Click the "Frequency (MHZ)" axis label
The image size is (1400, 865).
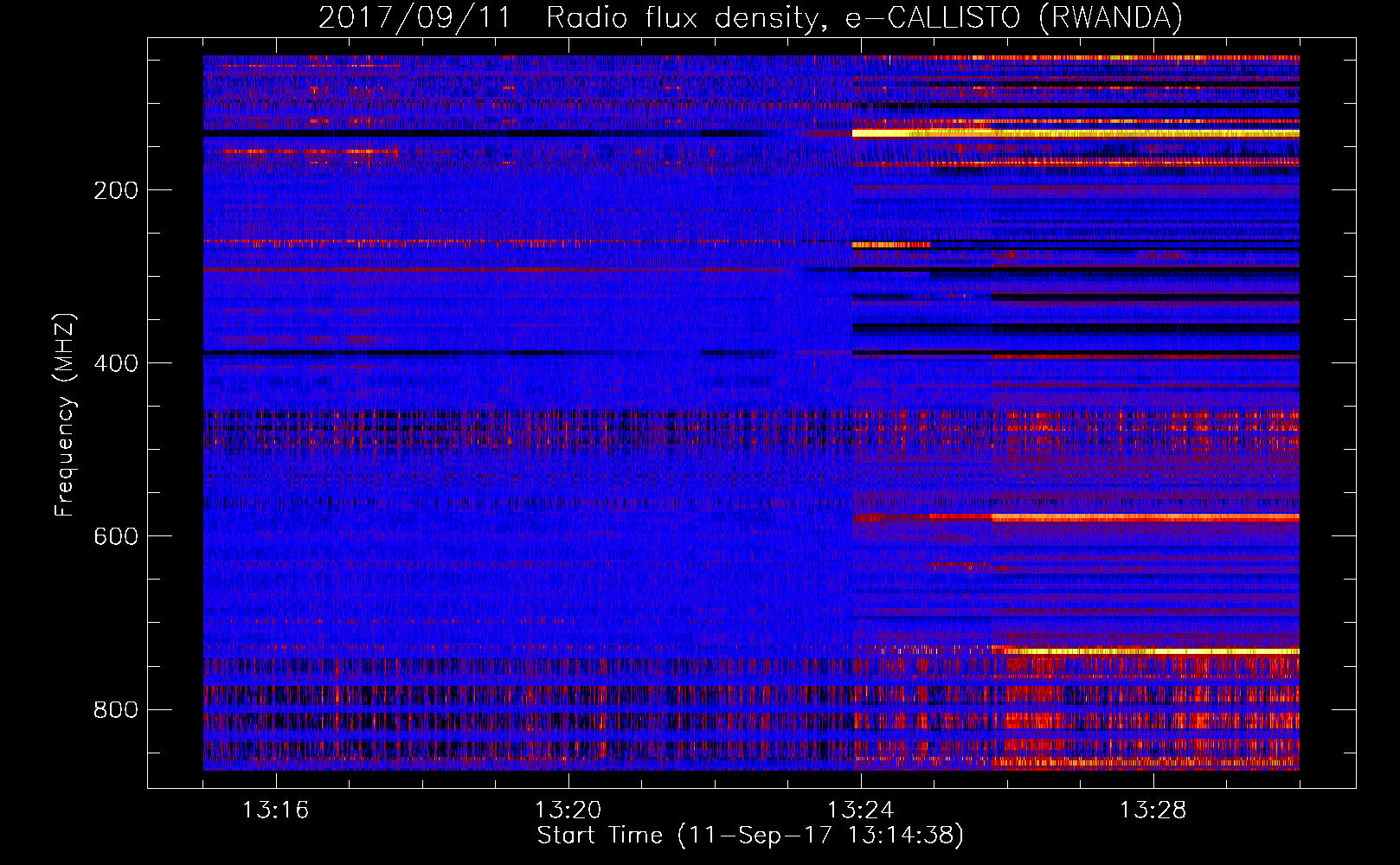pos(65,414)
